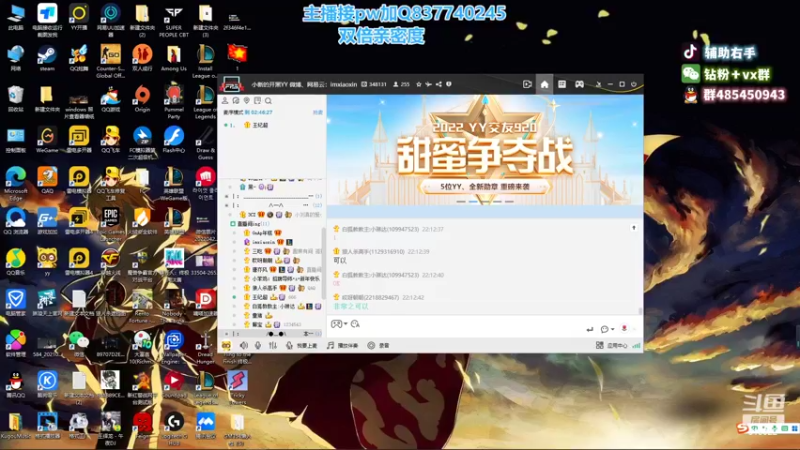Click the red gift icon in chat input bar
The height and width of the screenshot is (450, 800).
coord(624,329)
